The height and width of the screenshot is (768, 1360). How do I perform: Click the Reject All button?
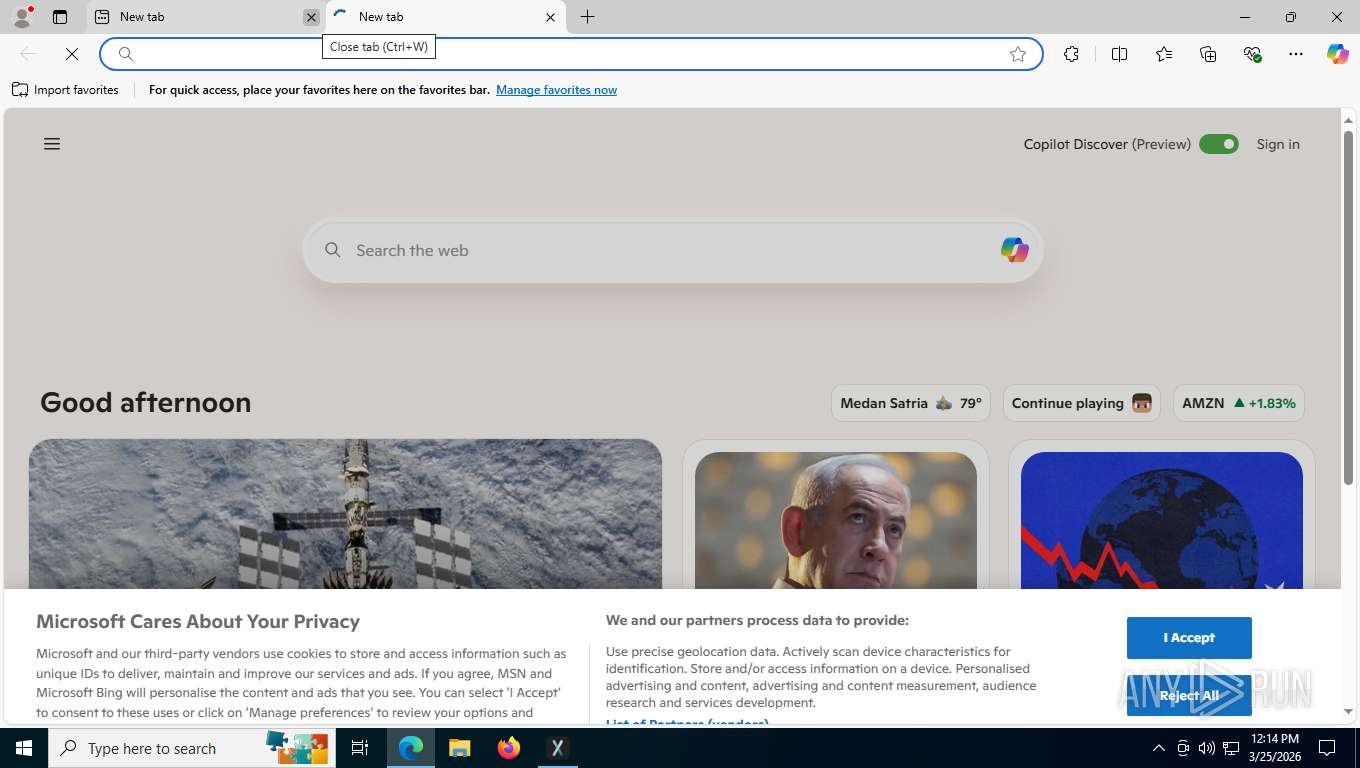coord(1189,695)
